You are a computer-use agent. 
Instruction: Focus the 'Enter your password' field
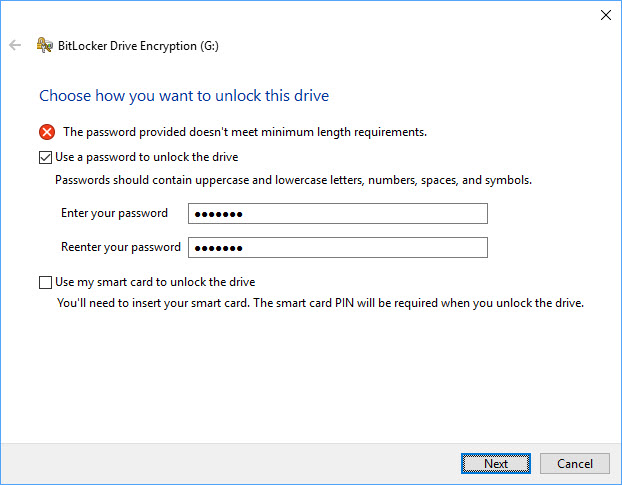pos(338,214)
